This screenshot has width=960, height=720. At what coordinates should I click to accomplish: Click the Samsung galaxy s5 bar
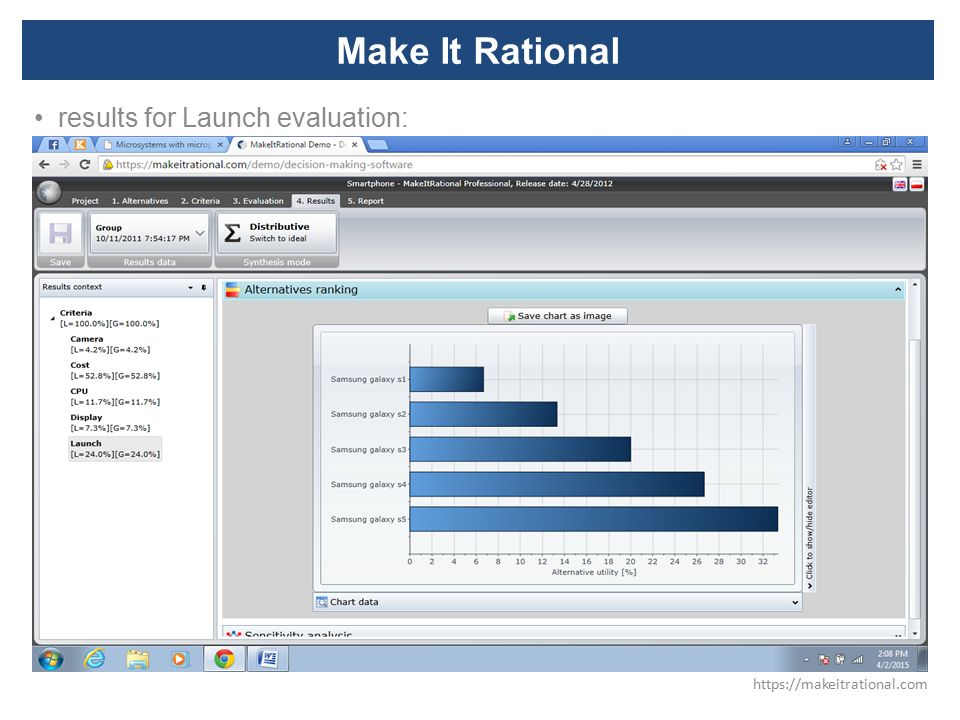point(594,519)
